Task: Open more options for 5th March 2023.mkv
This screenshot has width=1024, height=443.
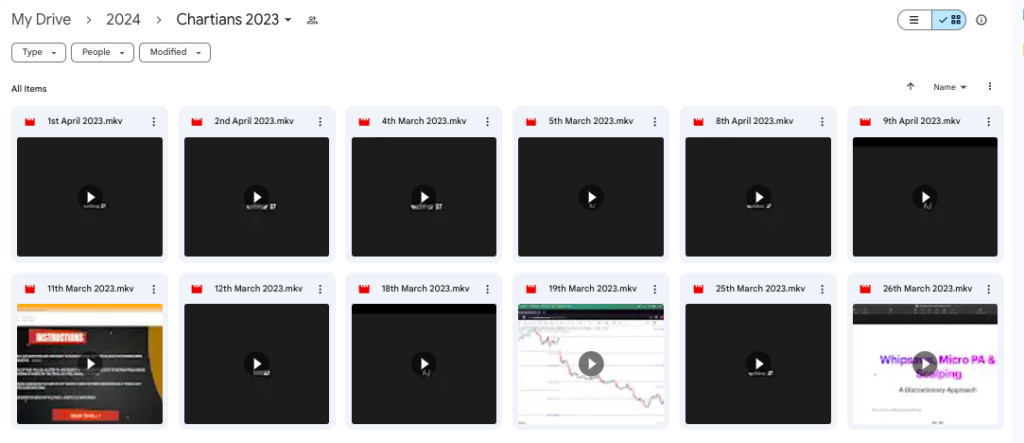Action: point(653,121)
